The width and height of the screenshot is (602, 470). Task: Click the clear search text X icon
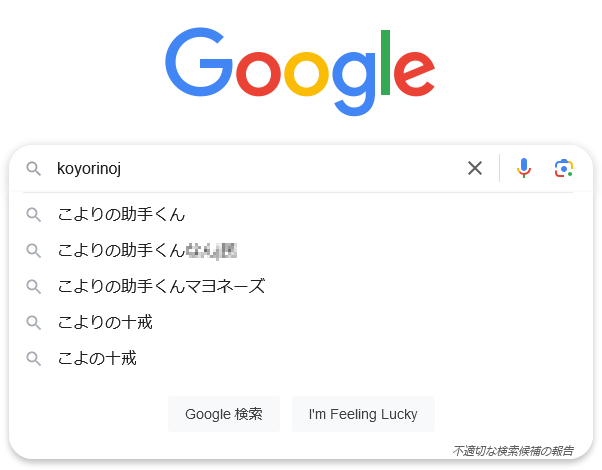tap(475, 168)
